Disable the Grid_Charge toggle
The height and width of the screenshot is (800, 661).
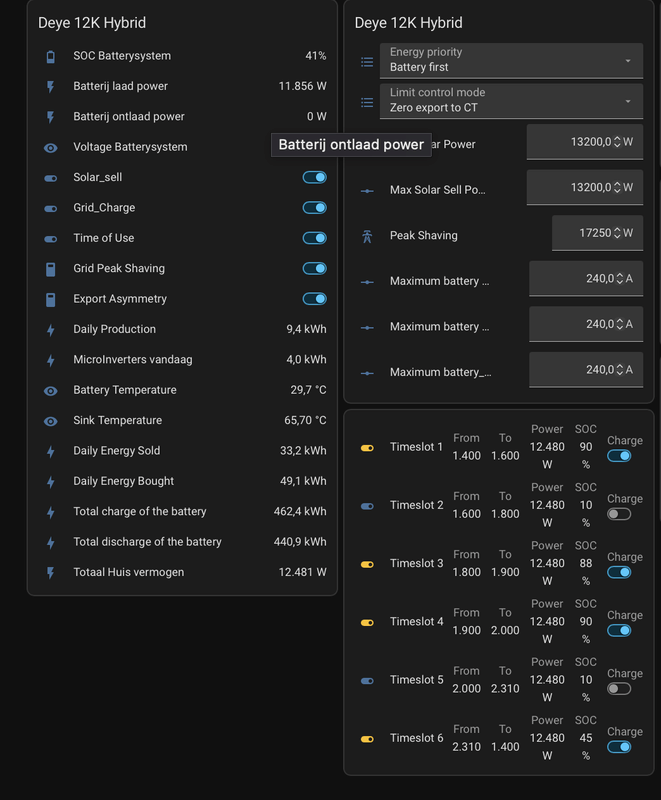click(315, 208)
